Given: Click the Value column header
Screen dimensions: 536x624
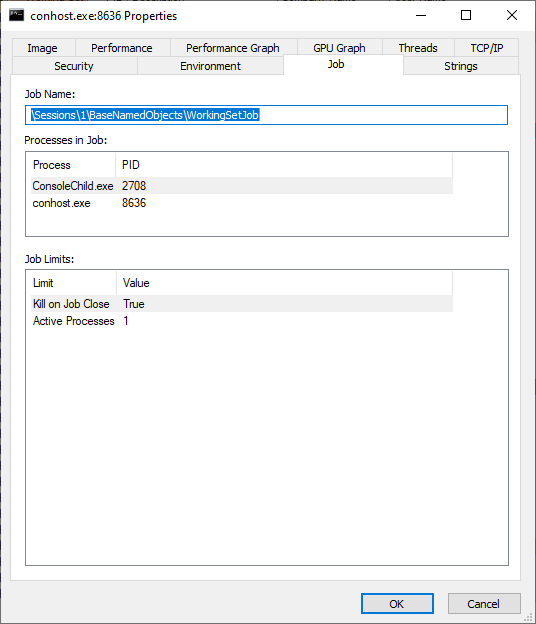Looking at the screenshot, I should tap(284, 283).
